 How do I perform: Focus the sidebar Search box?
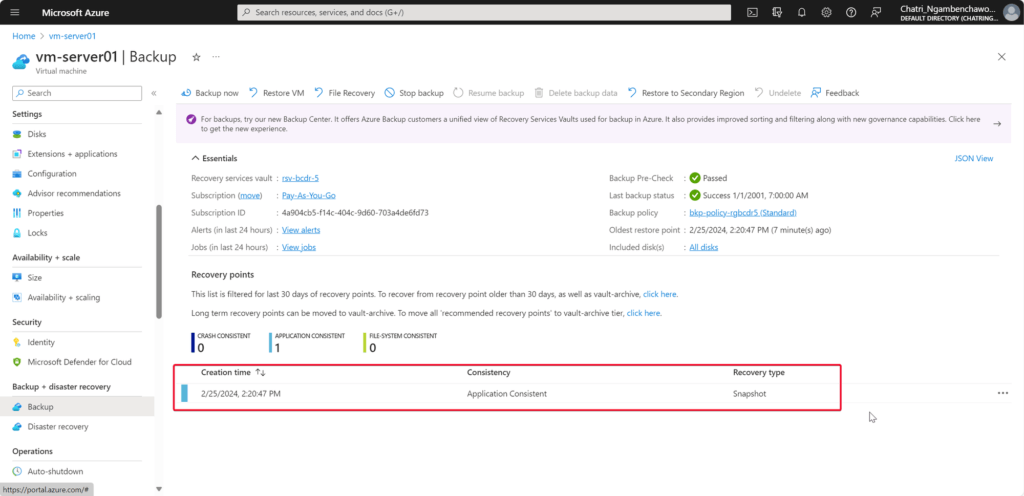point(77,93)
